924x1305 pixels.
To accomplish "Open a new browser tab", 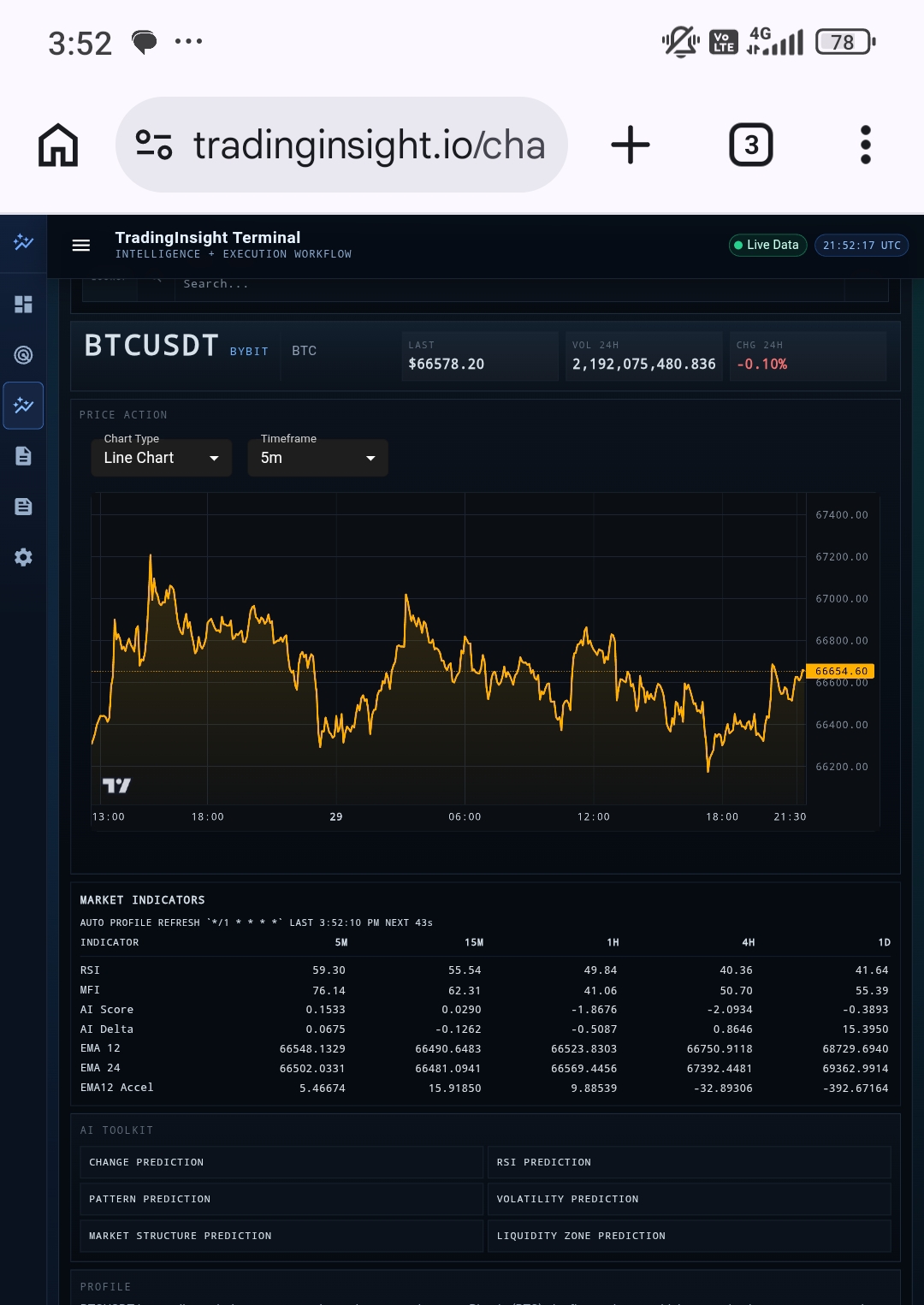I will click(631, 145).
